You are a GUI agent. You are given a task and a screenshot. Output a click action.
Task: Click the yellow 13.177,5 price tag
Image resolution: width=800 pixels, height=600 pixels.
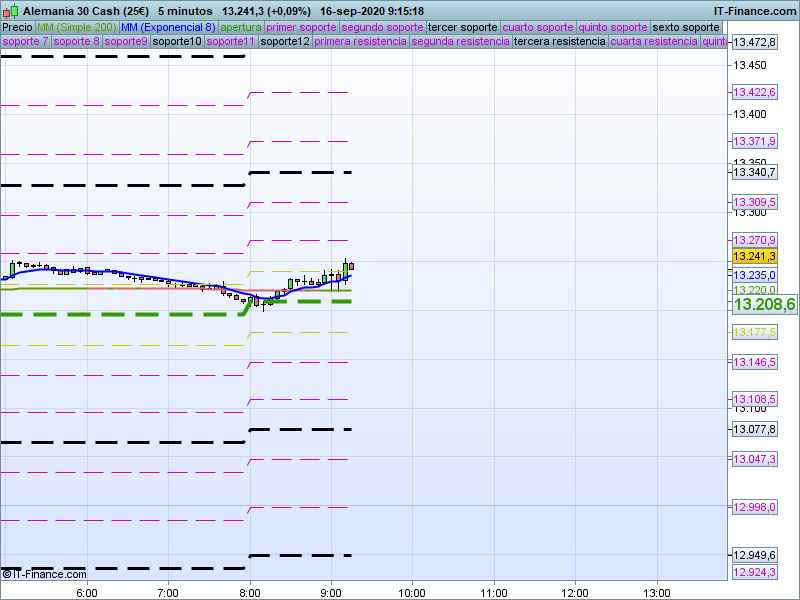754,332
